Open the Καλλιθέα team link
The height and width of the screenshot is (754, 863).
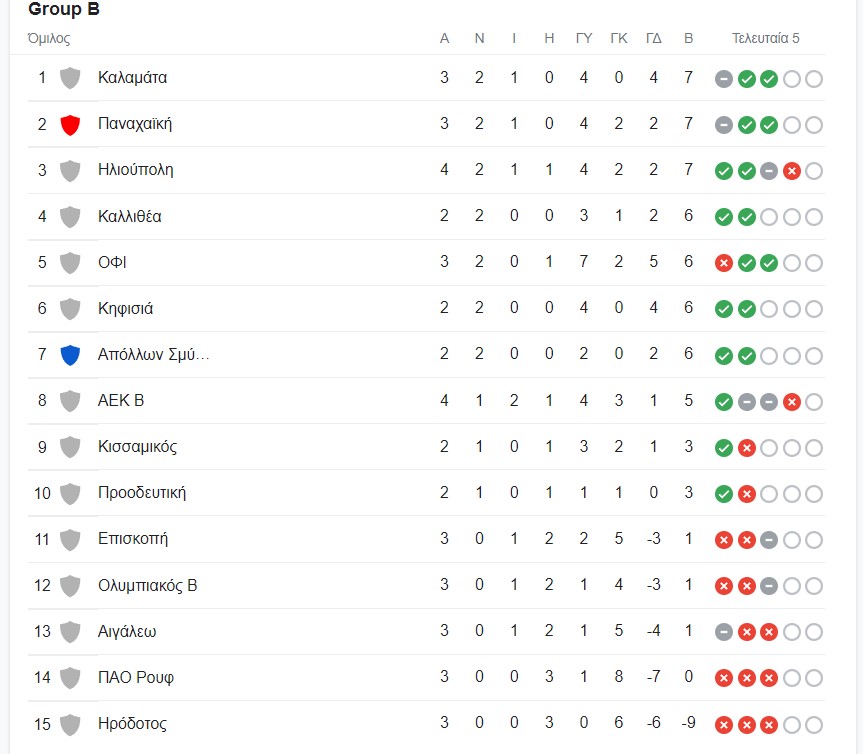click(x=130, y=216)
